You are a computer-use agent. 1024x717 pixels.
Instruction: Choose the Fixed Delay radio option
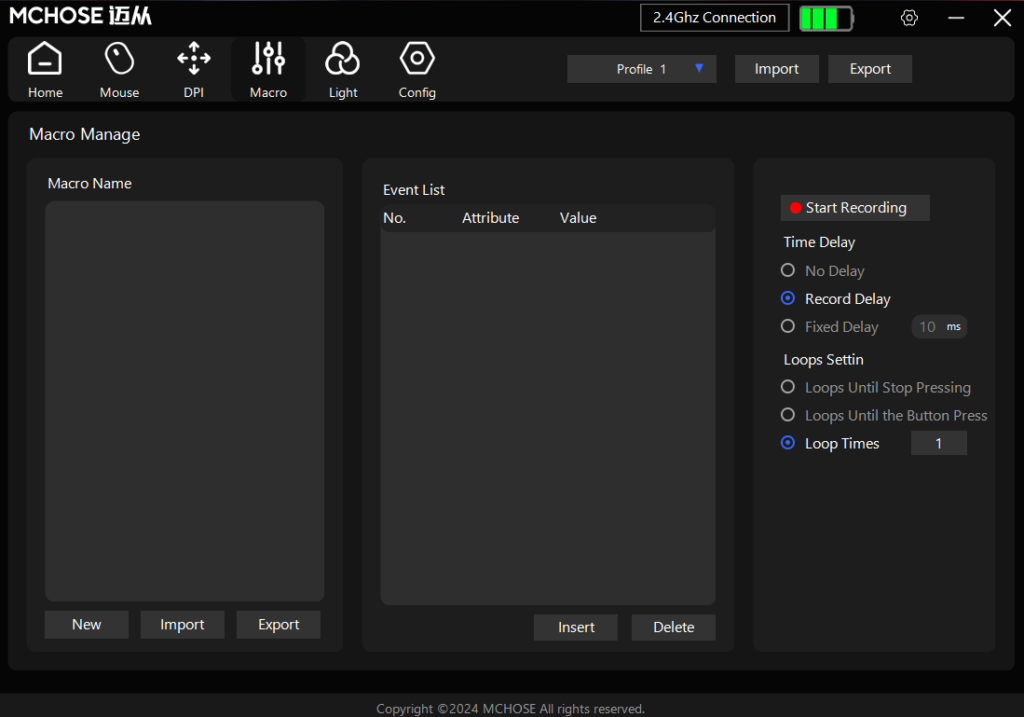[788, 327]
